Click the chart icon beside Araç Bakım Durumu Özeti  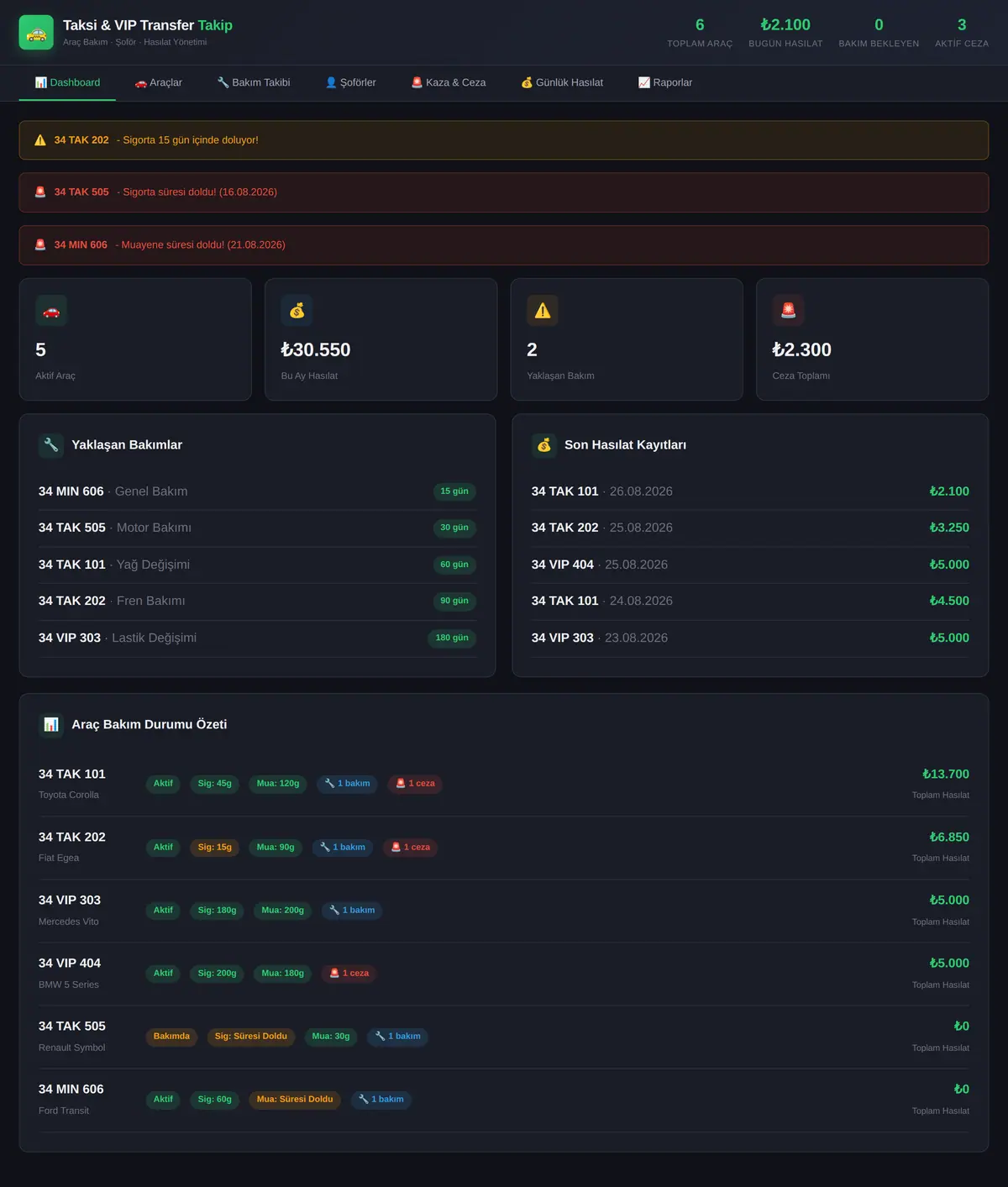pyautogui.click(x=51, y=724)
